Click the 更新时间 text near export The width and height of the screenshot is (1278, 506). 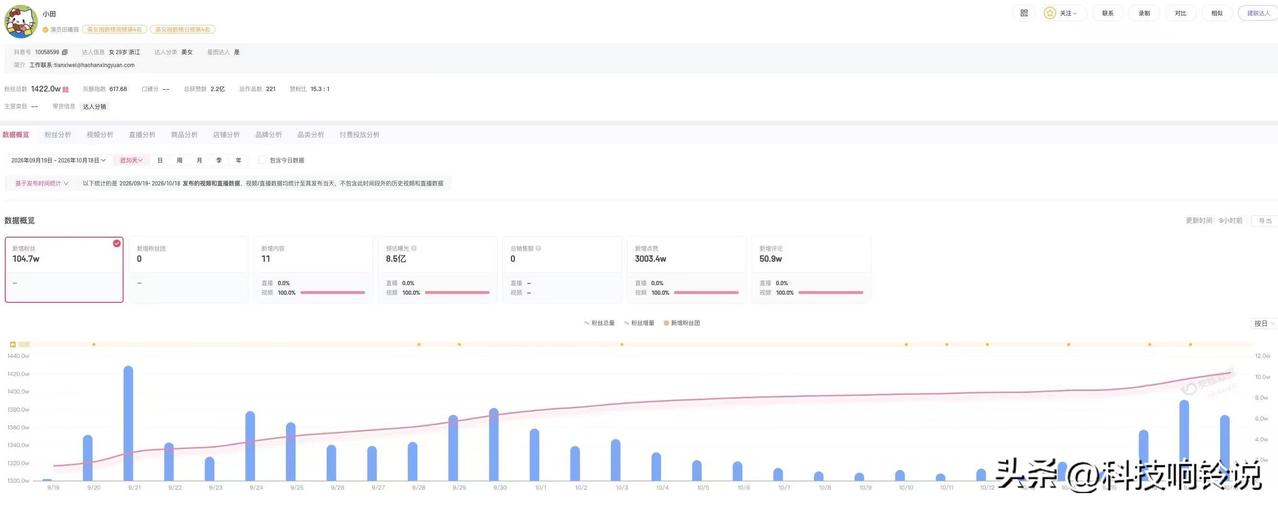pos(1214,220)
